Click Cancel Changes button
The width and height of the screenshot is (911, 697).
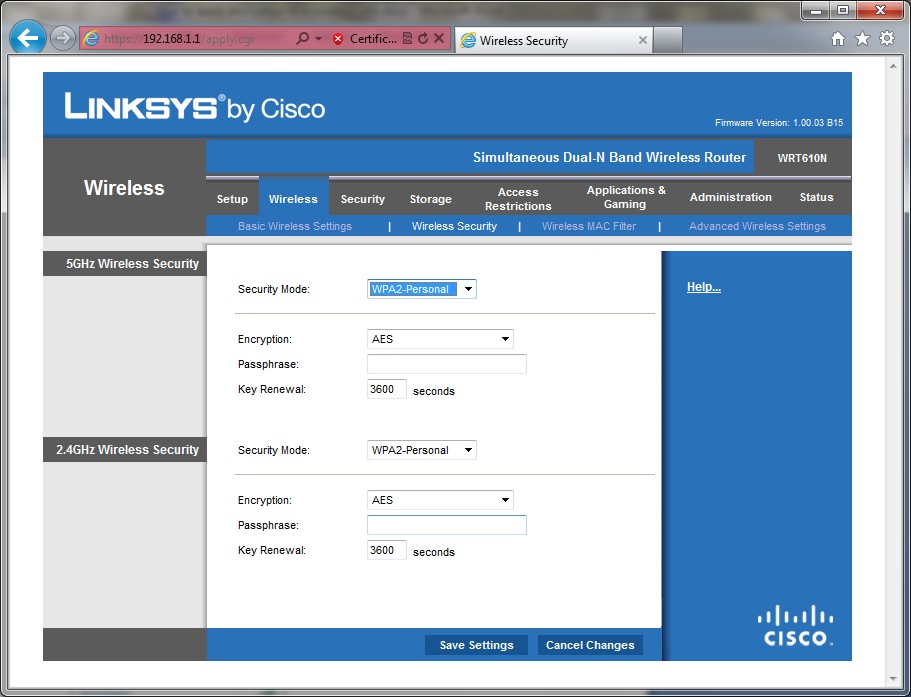(590, 645)
